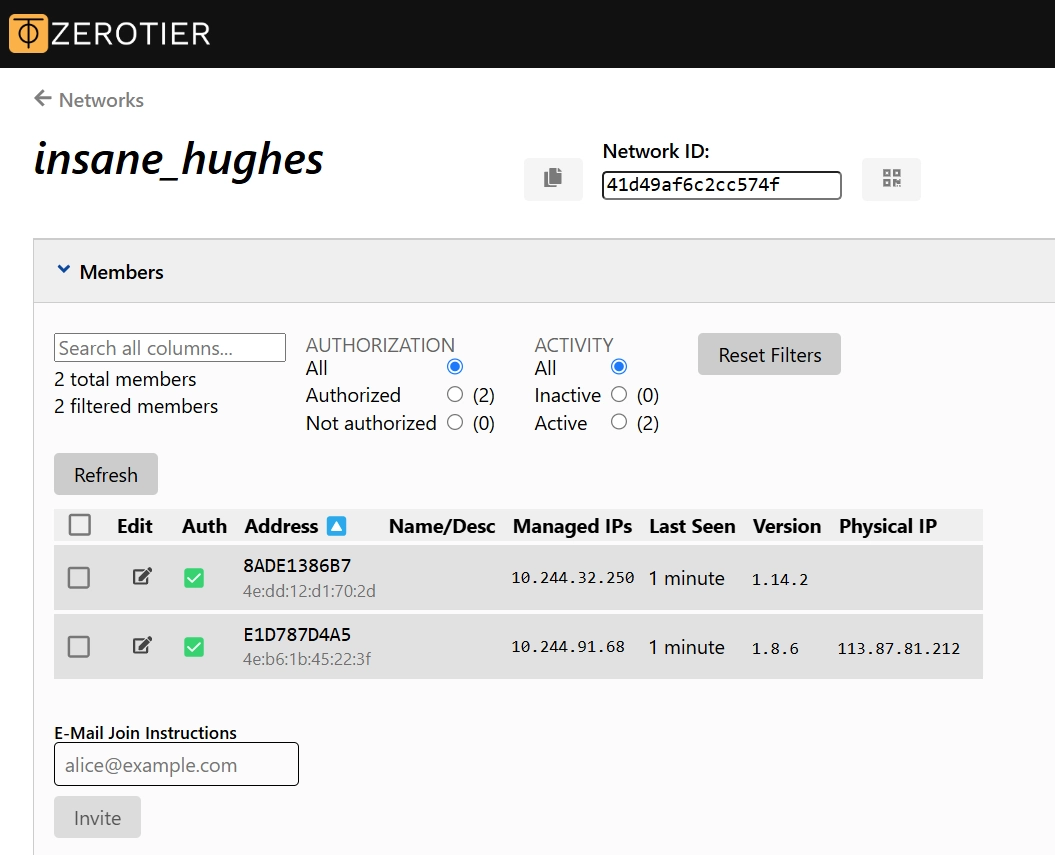The height and width of the screenshot is (855, 1055).
Task: Toggle authorization for 8ADE1386B7
Action: [x=194, y=578]
